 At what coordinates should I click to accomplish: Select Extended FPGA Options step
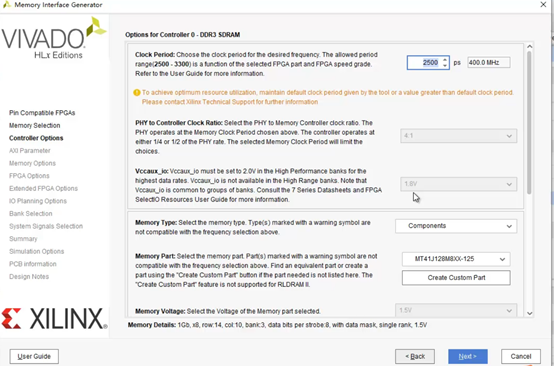tap(43, 188)
